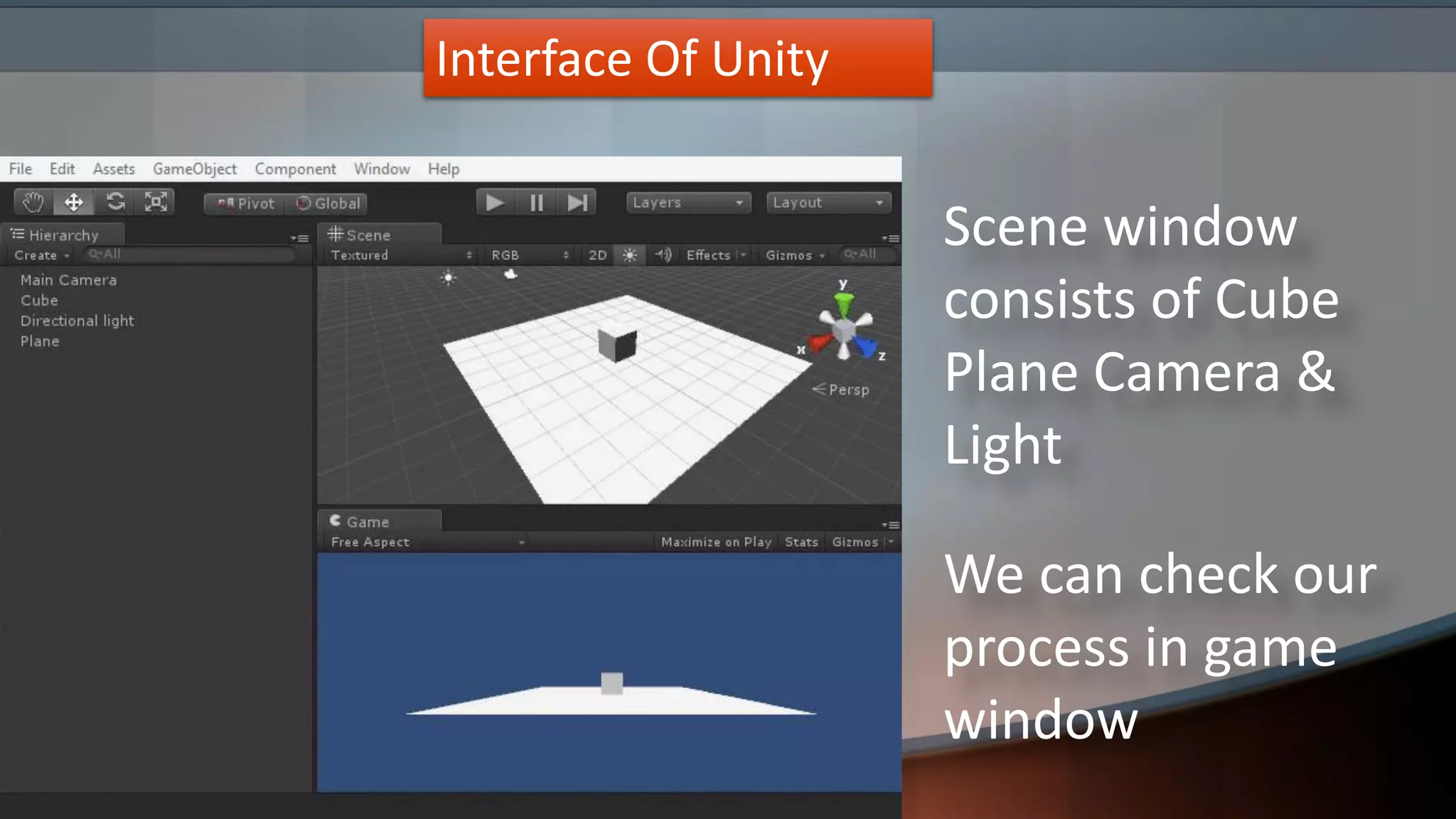Image resolution: width=1456 pixels, height=819 pixels.
Task: Toggle Pivot handle position
Action: click(x=246, y=204)
